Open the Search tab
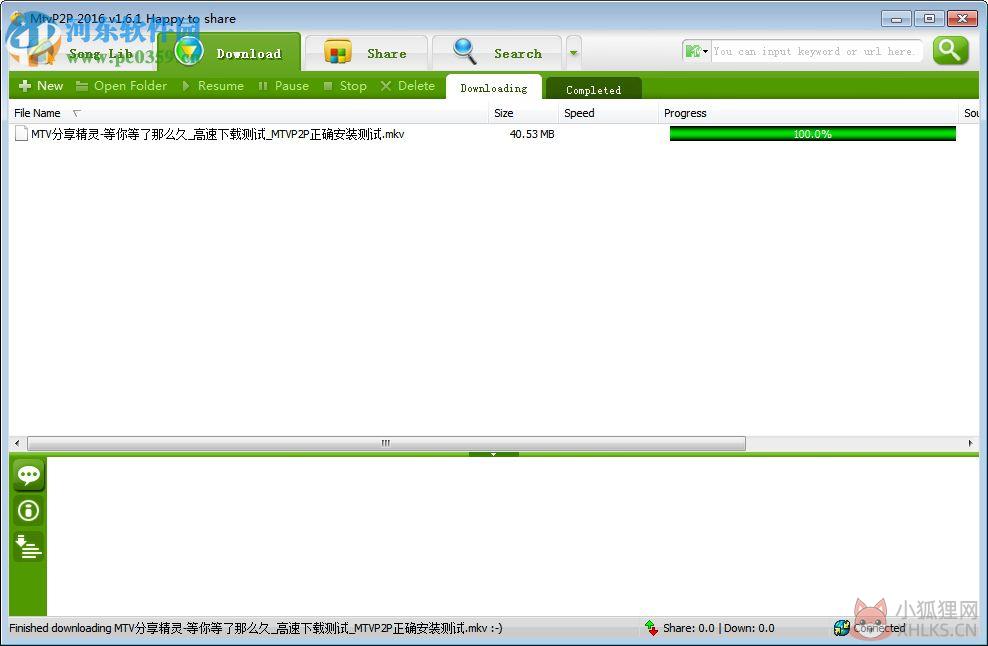The width and height of the screenshot is (988, 646). click(x=497, y=53)
